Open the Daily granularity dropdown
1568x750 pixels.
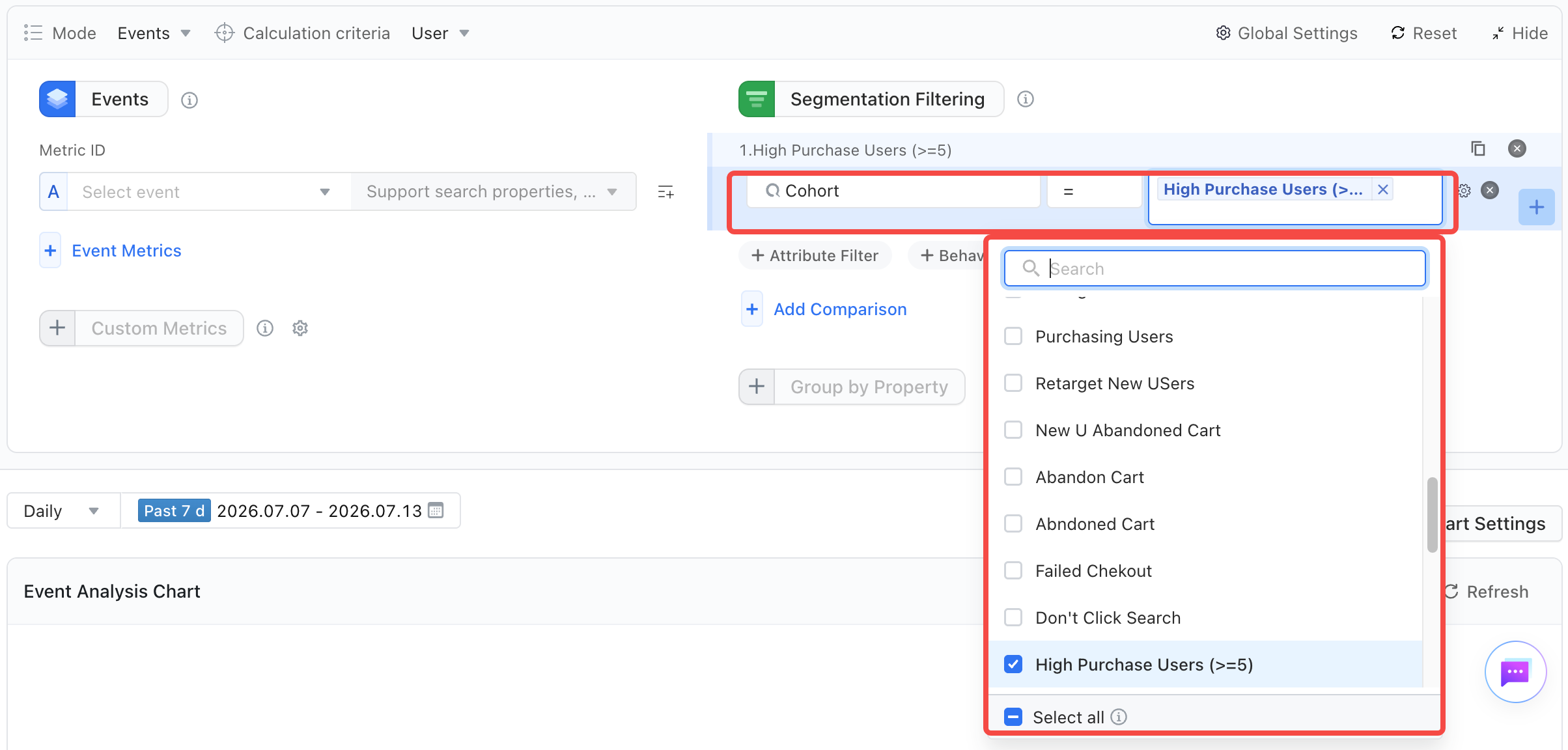(63, 510)
